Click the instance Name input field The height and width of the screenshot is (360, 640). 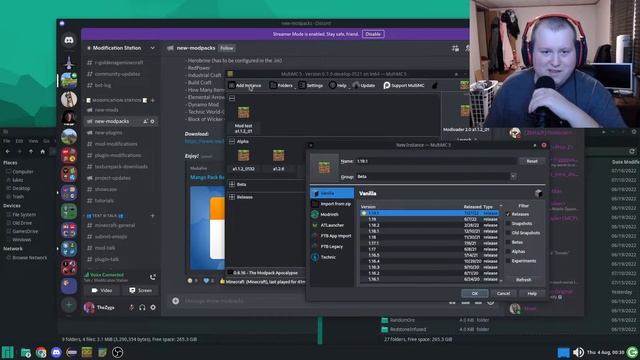436,161
